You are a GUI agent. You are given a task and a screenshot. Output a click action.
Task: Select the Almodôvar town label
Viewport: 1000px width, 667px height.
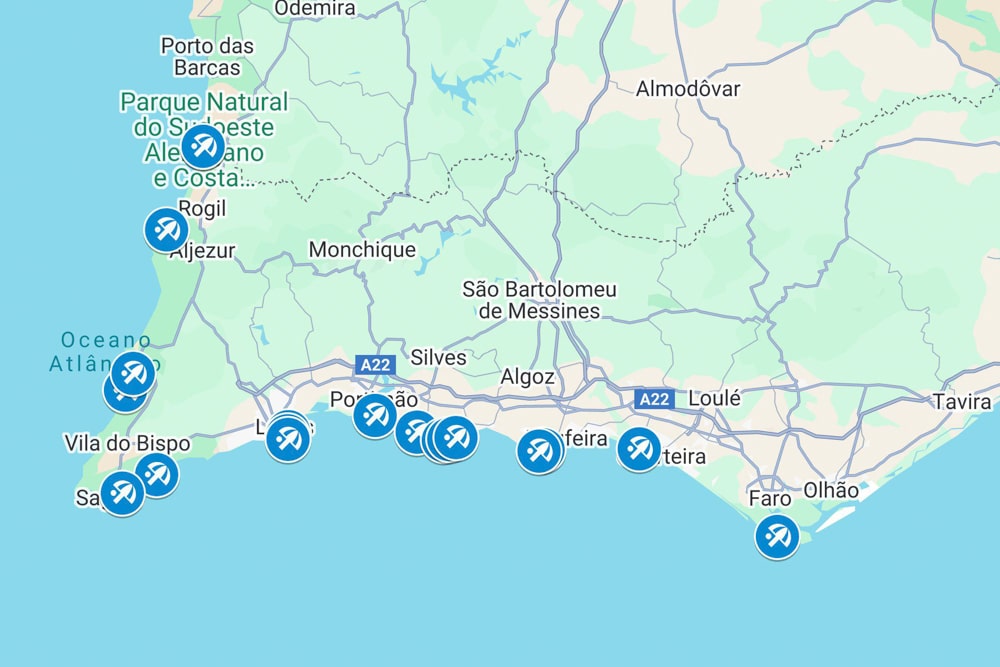tap(688, 89)
